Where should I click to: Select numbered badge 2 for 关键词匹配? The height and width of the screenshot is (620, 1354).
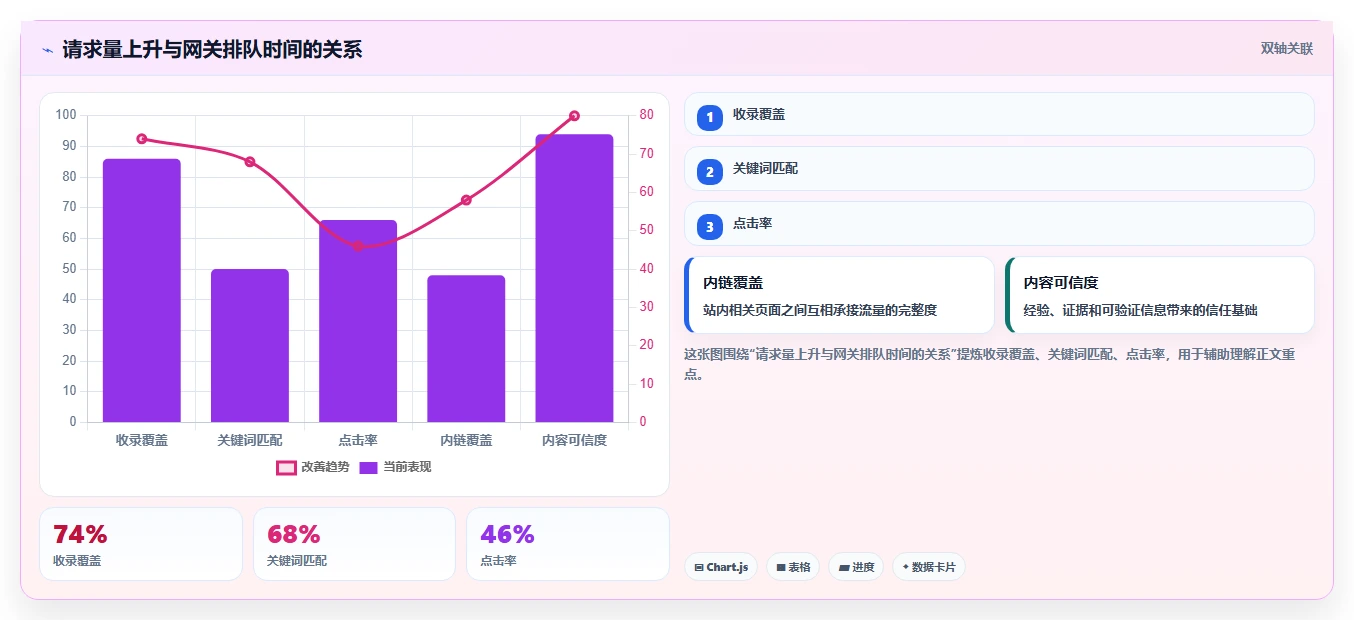[709, 172]
